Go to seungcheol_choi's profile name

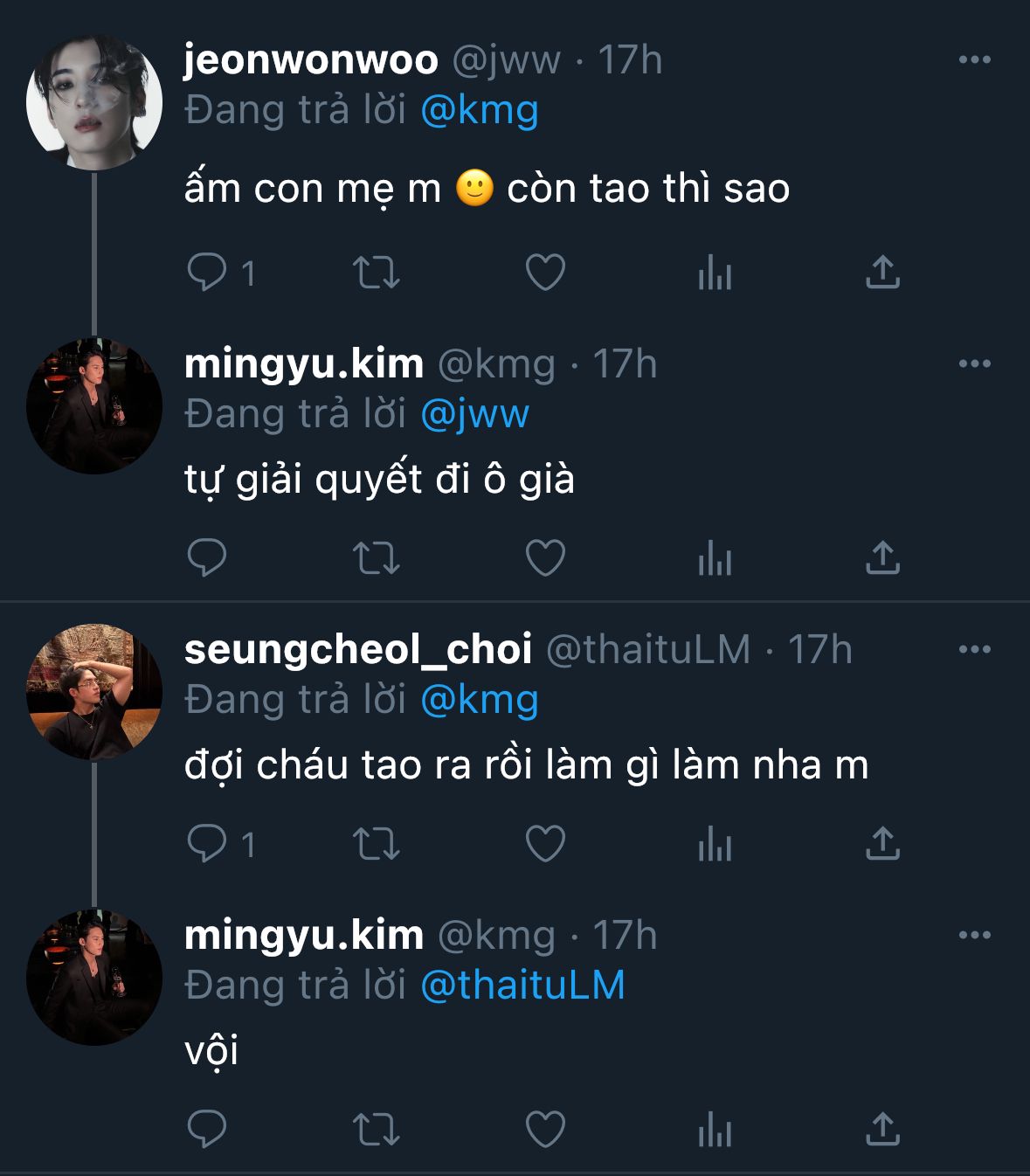pos(358,650)
